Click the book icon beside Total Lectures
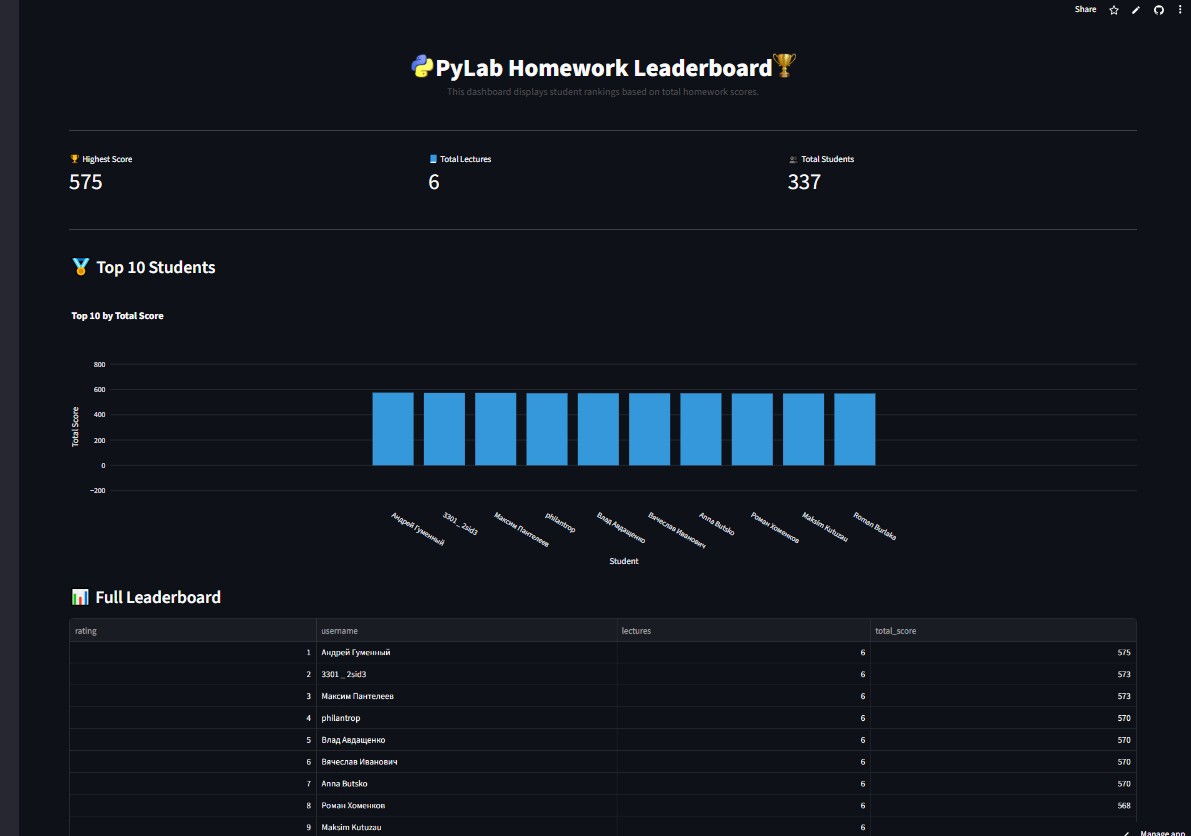The image size is (1191, 836). pos(433,159)
